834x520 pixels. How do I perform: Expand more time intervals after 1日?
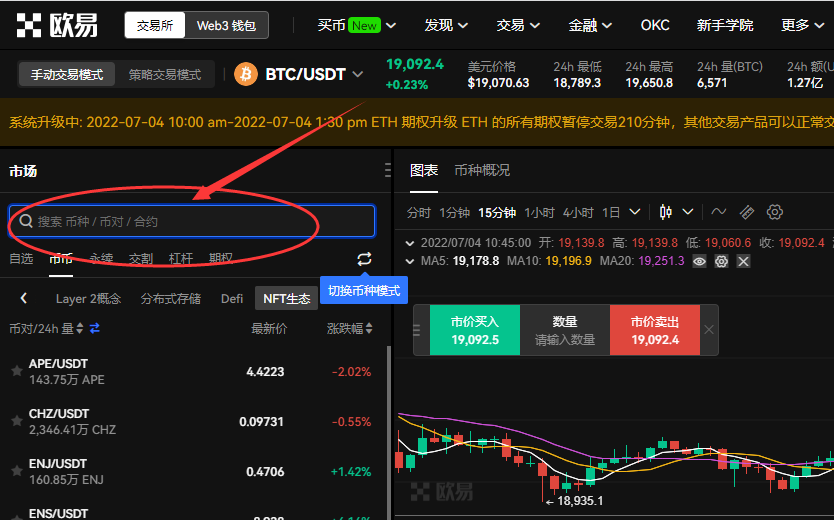pos(635,212)
